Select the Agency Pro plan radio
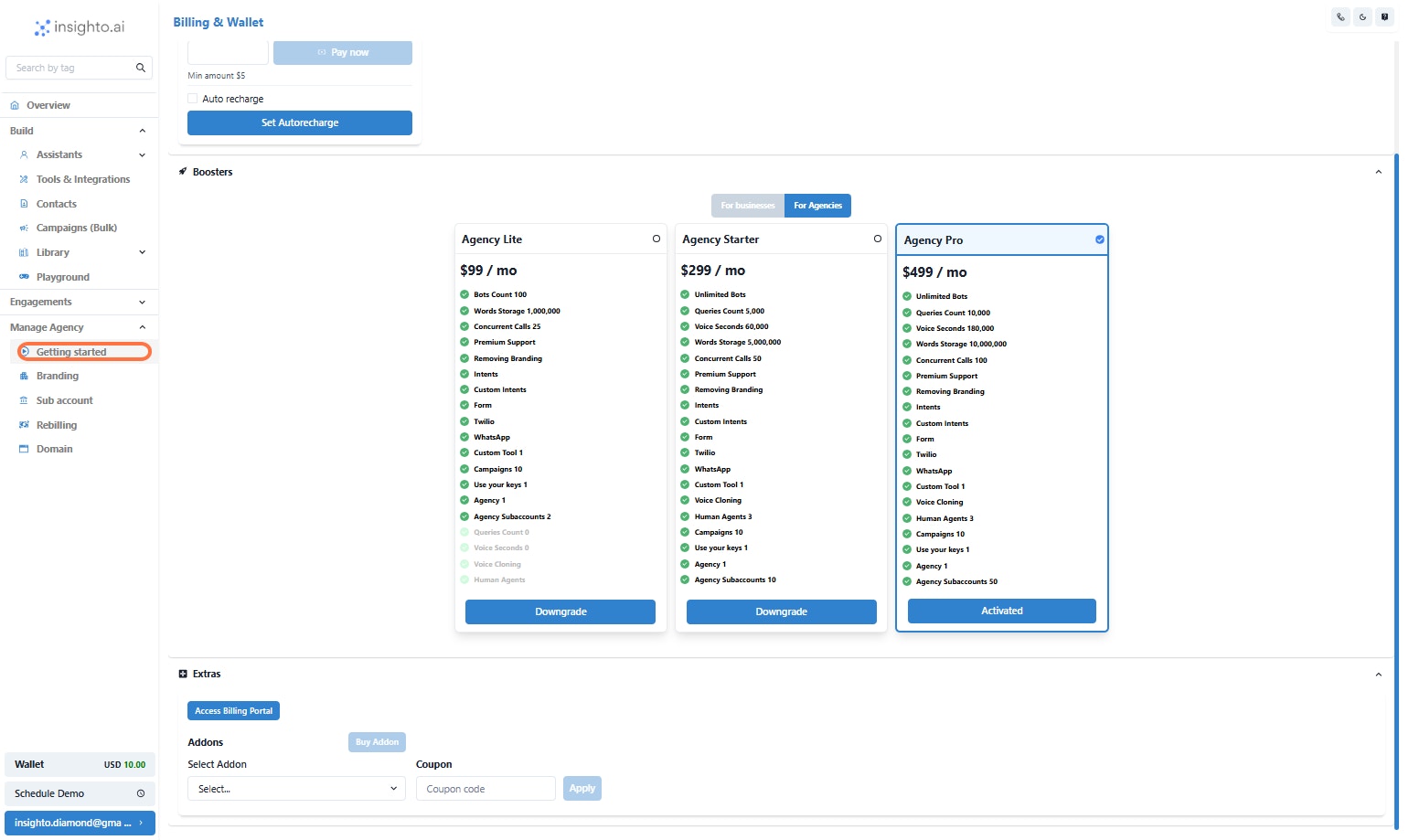 [x=1100, y=239]
